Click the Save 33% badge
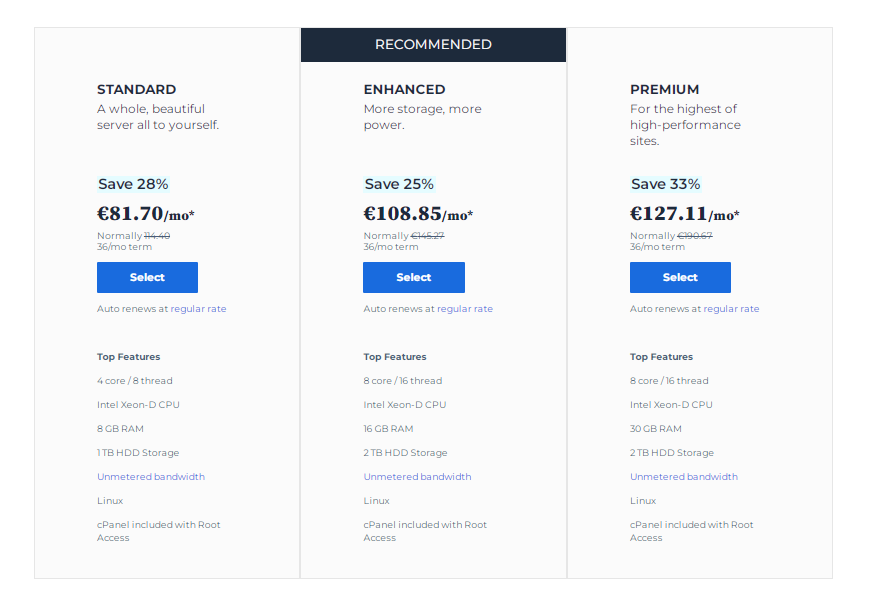 (x=666, y=184)
